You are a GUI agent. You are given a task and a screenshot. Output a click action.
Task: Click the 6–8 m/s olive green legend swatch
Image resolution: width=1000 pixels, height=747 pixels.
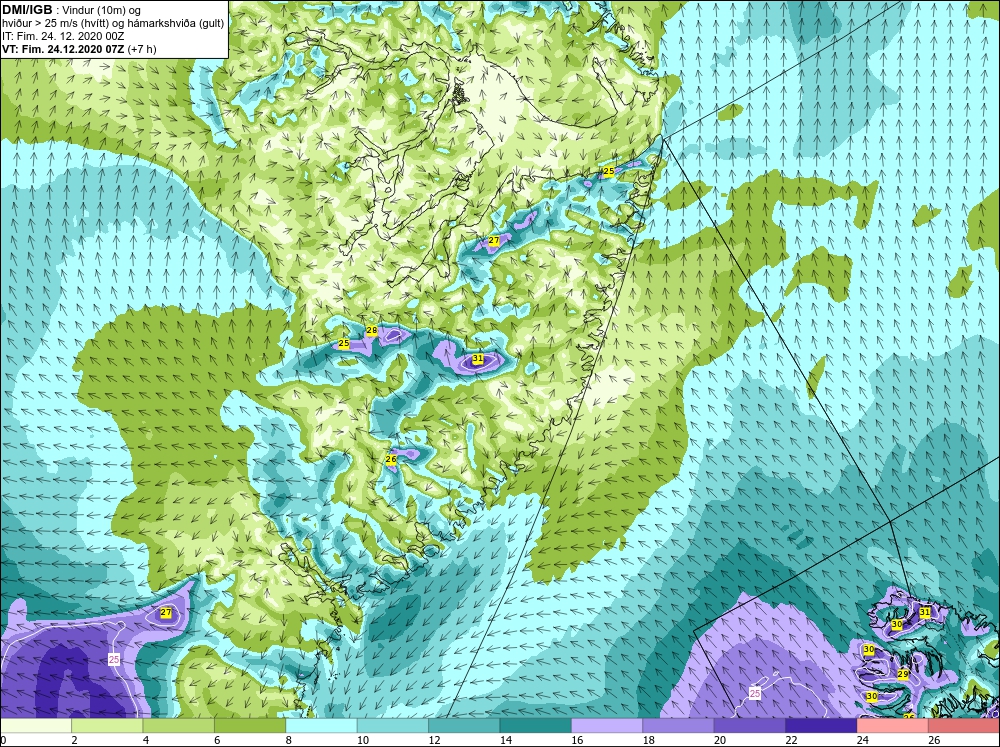[x=250, y=726]
